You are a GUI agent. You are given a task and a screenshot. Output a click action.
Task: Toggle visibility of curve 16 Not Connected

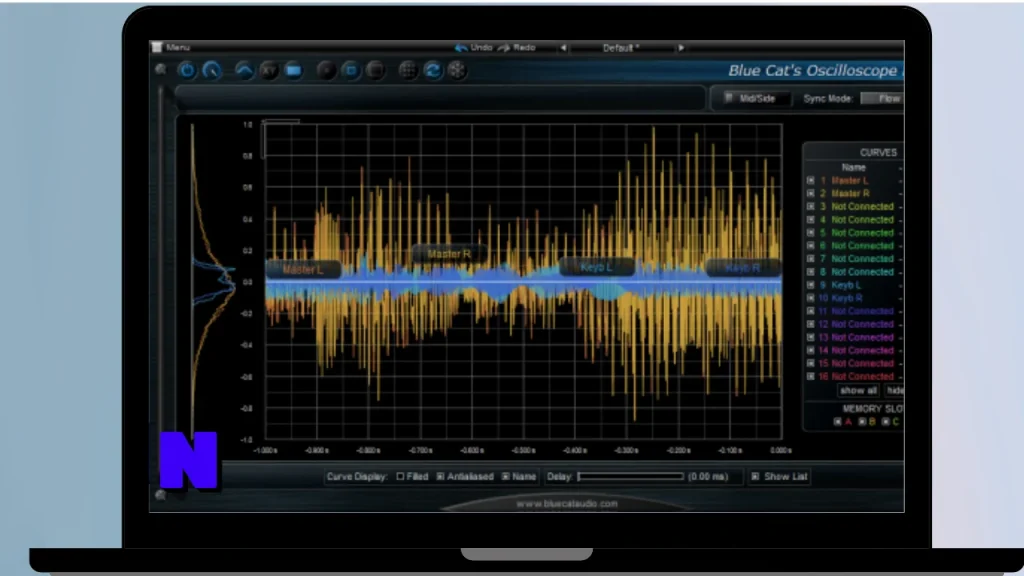pos(810,376)
